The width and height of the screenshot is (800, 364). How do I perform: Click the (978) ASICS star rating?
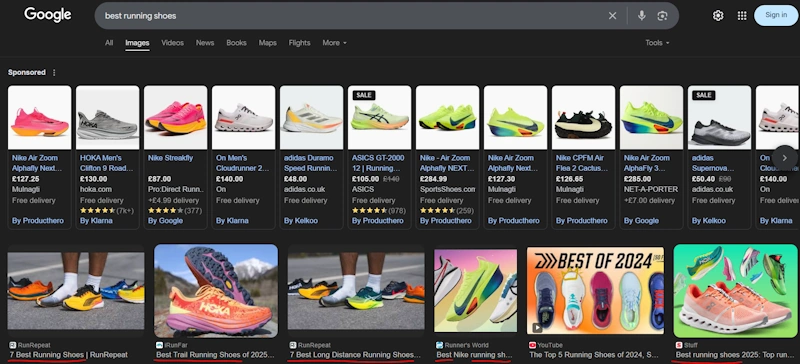click(379, 210)
